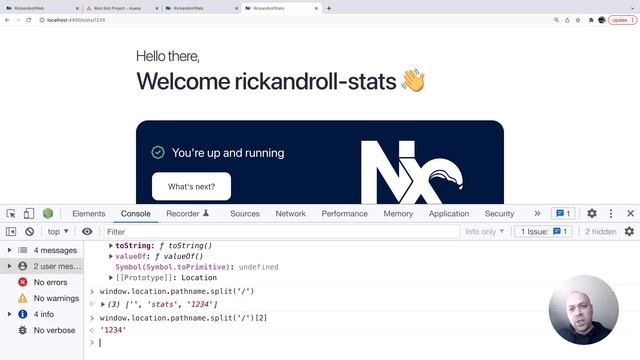Close the RickandrollStats tab
Image resolution: width=640 pixels, height=360 pixels.
pyautogui.click(x=316, y=8)
